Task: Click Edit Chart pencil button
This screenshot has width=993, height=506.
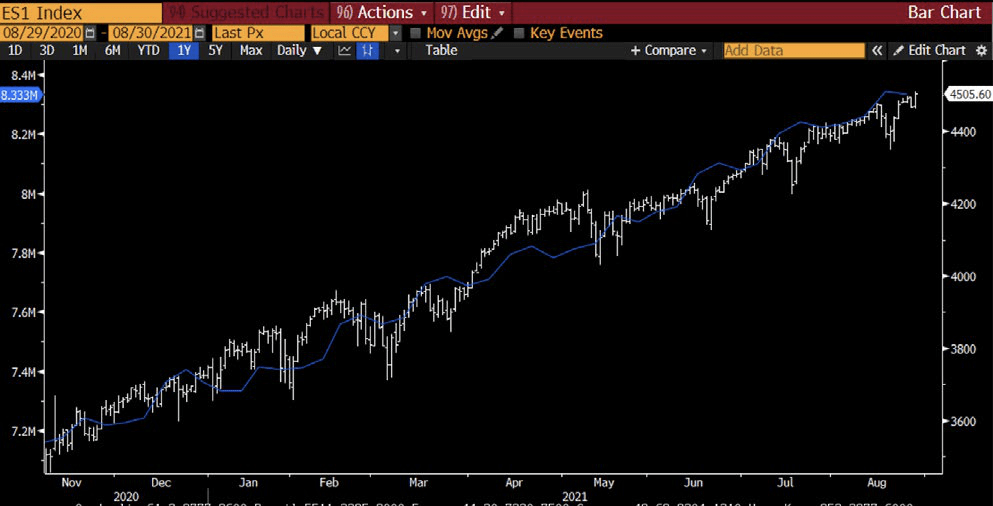Action: (929, 50)
